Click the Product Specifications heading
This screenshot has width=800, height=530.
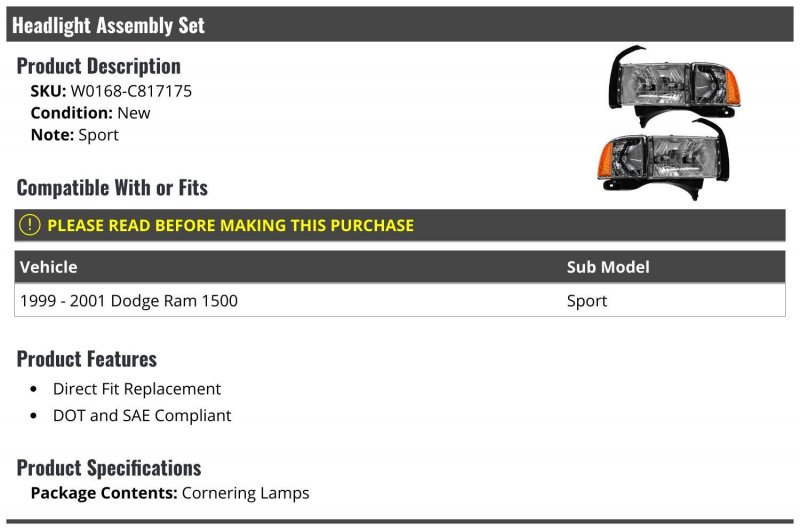tap(109, 468)
